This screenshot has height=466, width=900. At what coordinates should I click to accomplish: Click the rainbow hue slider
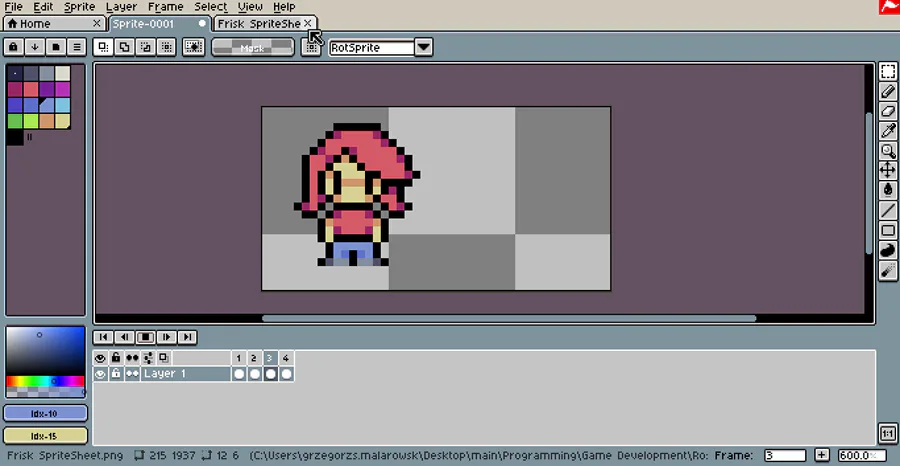point(45,381)
